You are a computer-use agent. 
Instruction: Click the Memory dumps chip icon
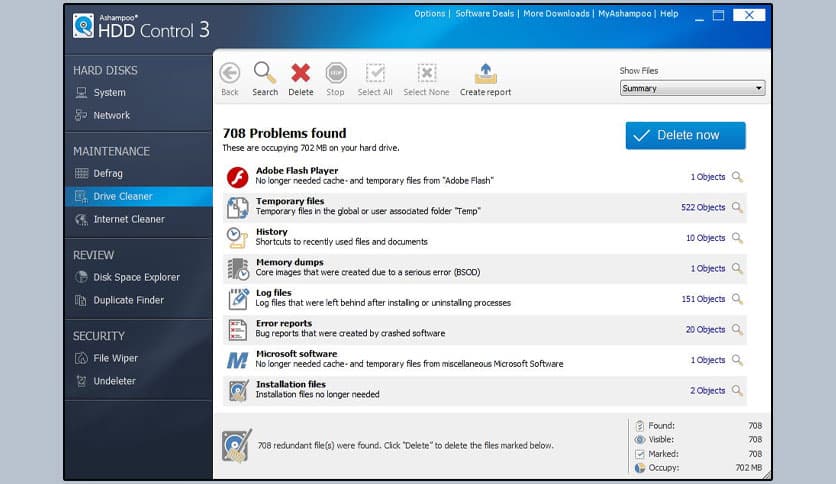pos(238,269)
